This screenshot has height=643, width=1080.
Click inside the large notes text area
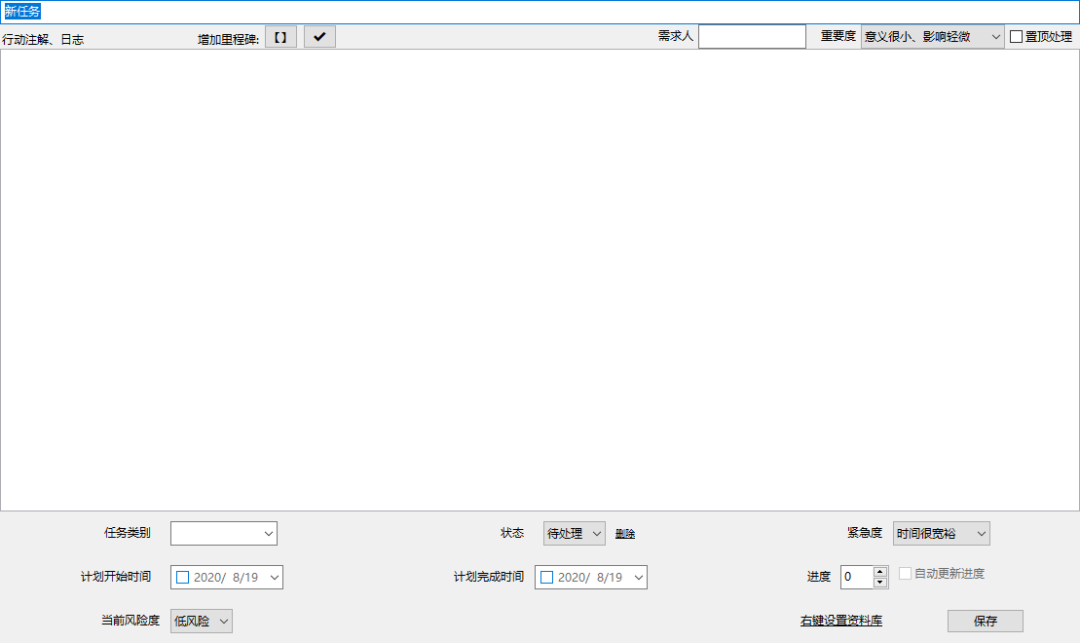(x=540, y=280)
